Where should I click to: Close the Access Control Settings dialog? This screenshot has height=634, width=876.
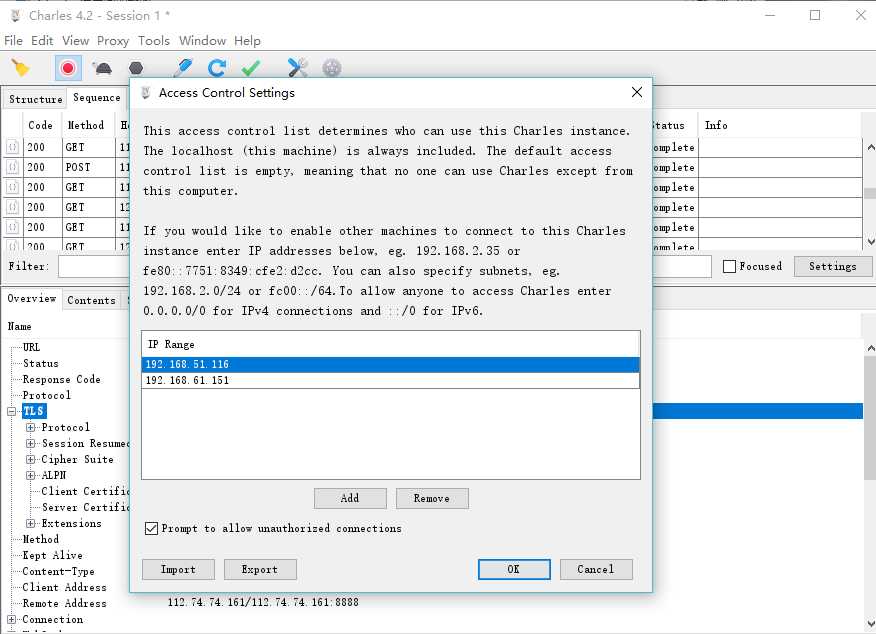[x=637, y=92]
